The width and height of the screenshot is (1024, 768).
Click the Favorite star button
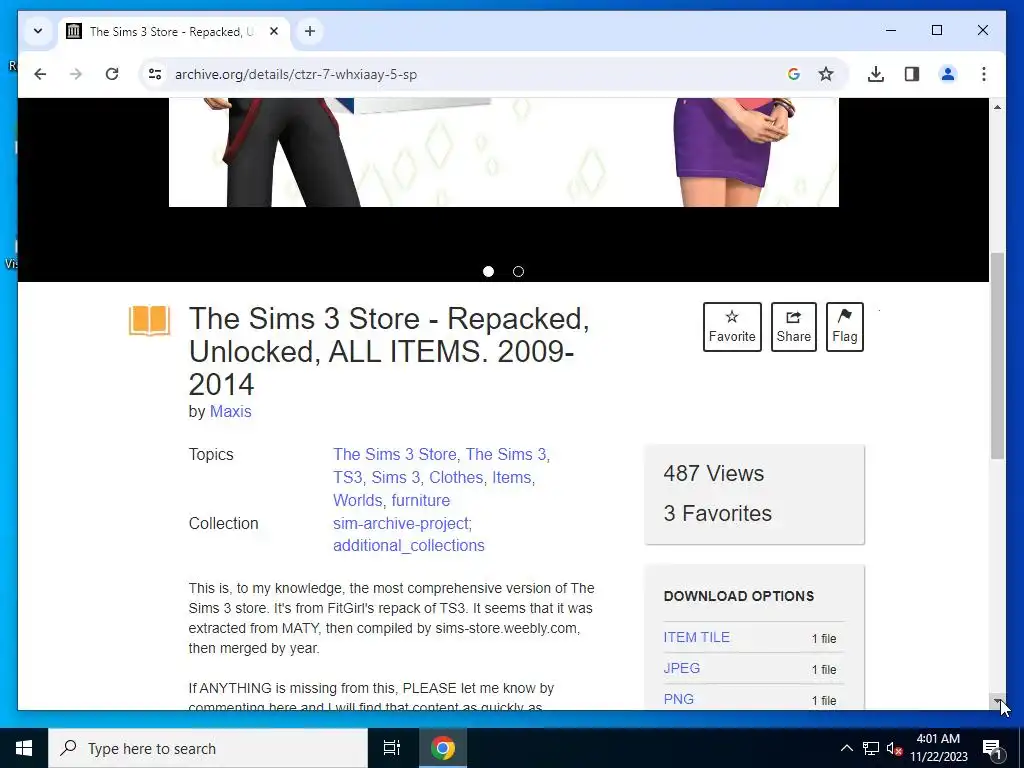pyautogui.click(x=732, y=327)
